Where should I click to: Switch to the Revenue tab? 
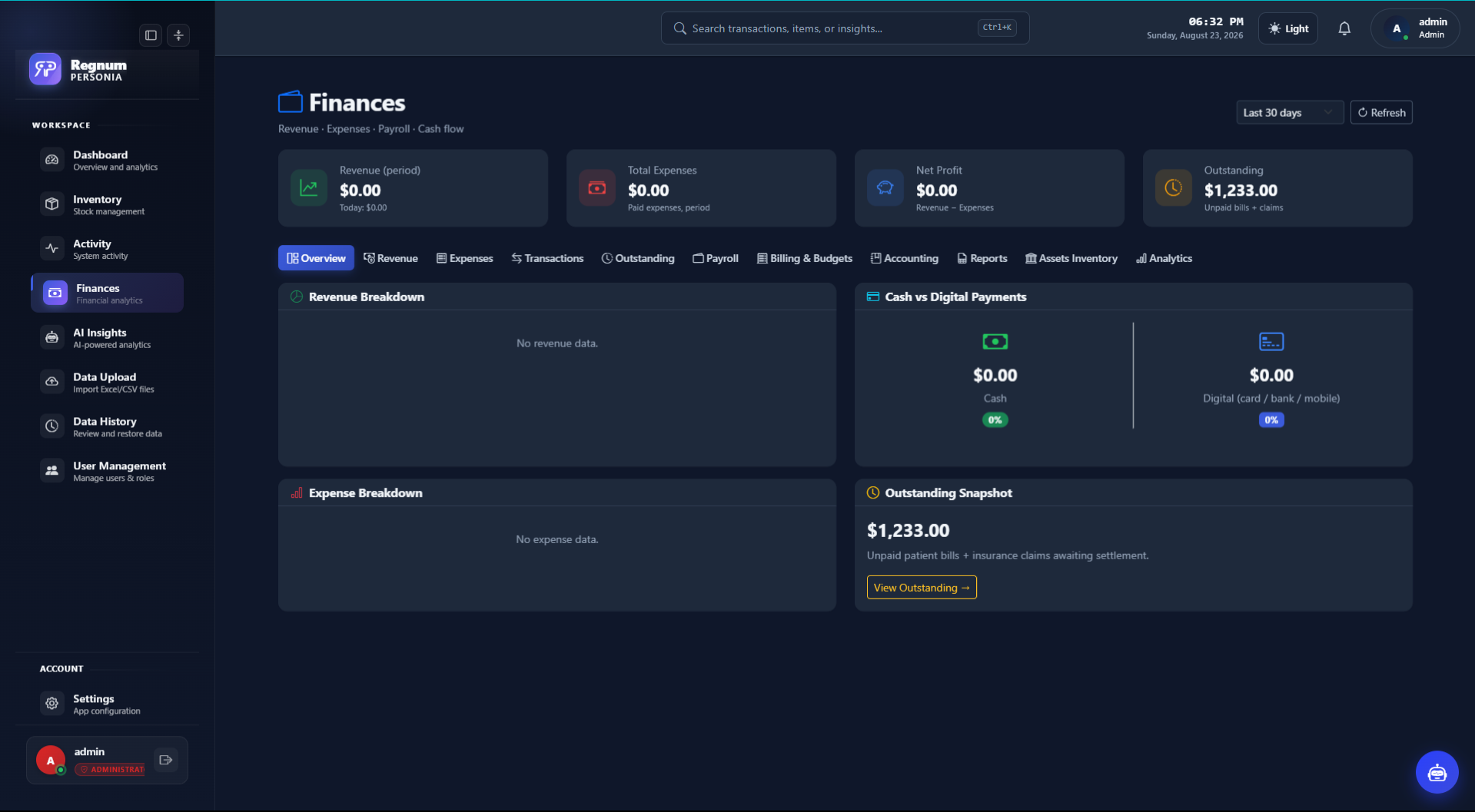pos(390,258)
